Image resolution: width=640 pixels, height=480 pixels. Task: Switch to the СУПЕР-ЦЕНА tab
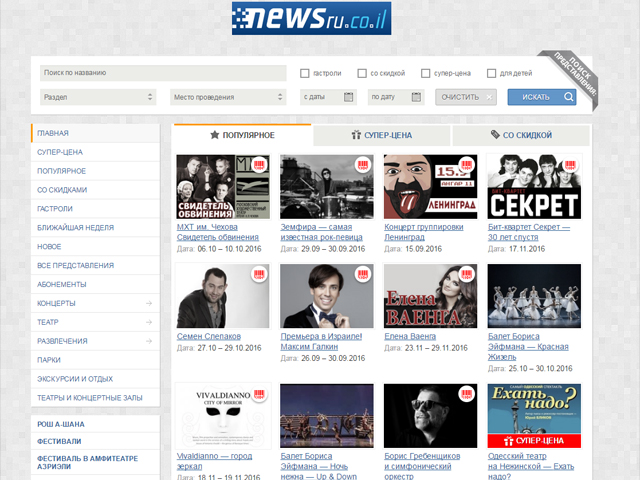pos(382,135)
